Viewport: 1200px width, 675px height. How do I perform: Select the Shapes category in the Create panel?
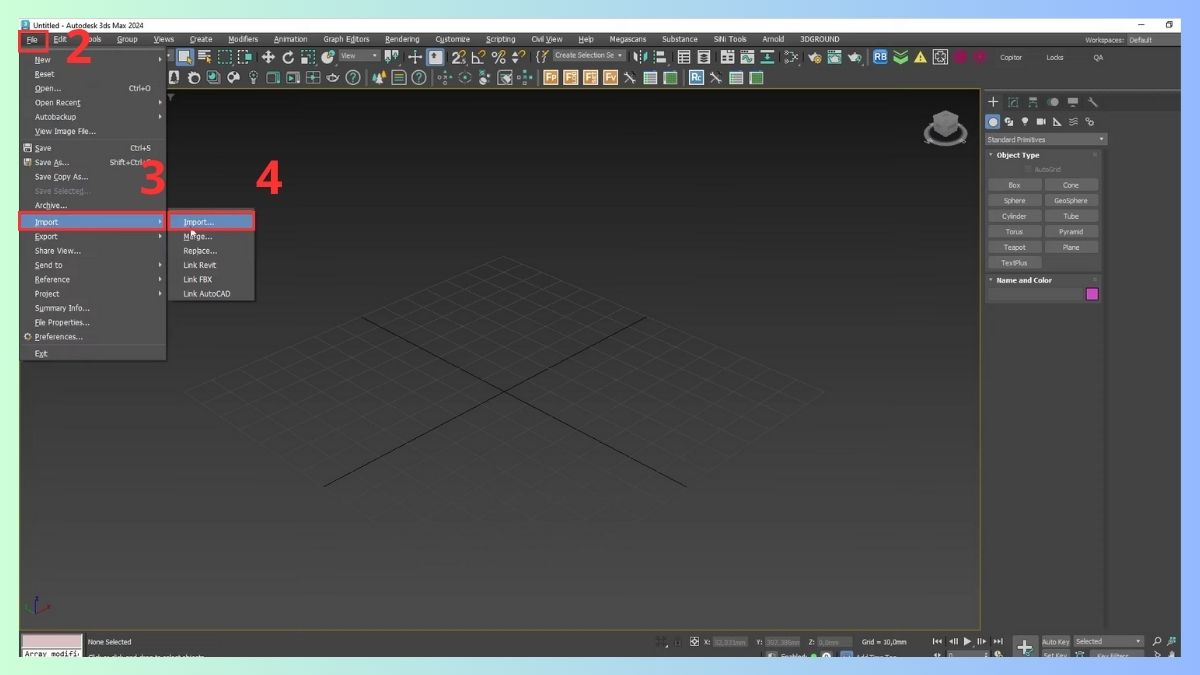[1008, 121]
